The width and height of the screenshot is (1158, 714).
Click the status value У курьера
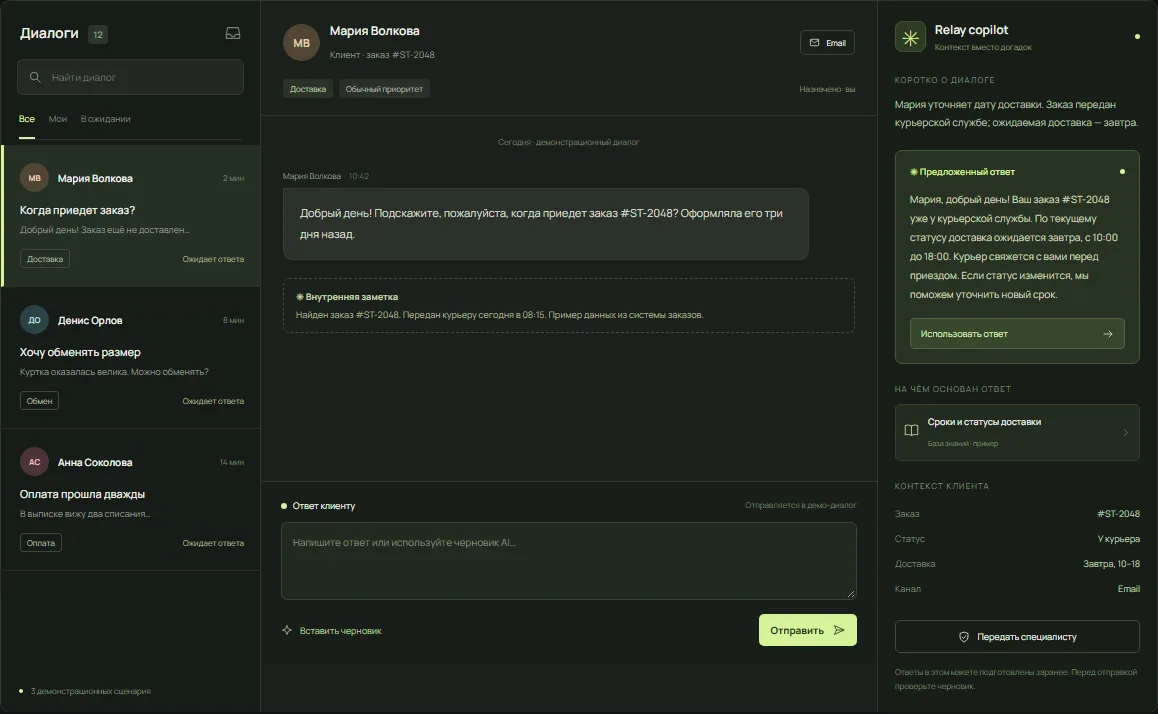click(x=1118, y=539)
